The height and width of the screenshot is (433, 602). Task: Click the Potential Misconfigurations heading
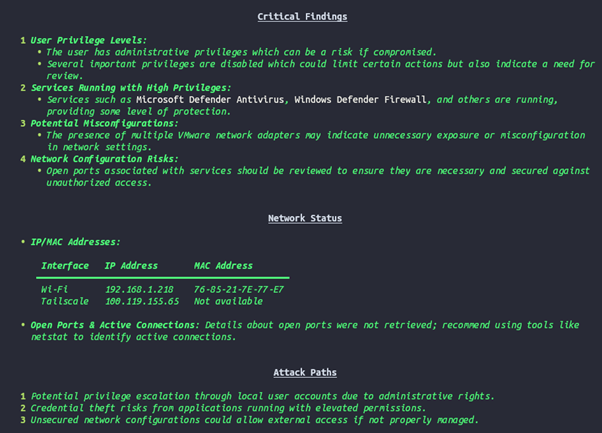(104, 123)
